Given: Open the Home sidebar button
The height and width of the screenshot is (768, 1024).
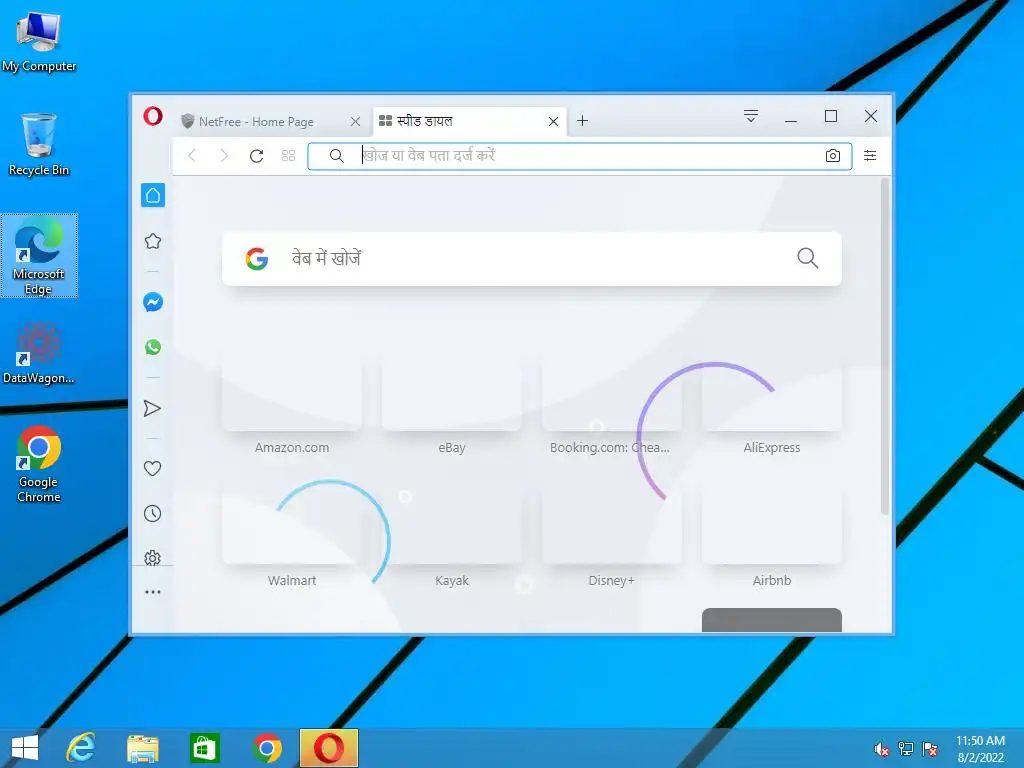Looking at the screenshot, I should (153, 195).
